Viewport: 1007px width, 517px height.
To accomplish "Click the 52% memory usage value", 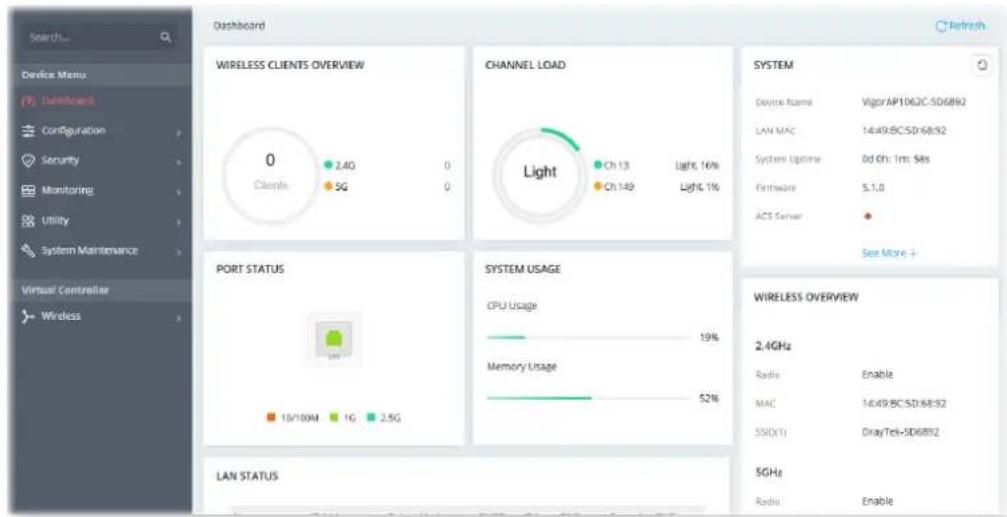I will tap(709, 398).
